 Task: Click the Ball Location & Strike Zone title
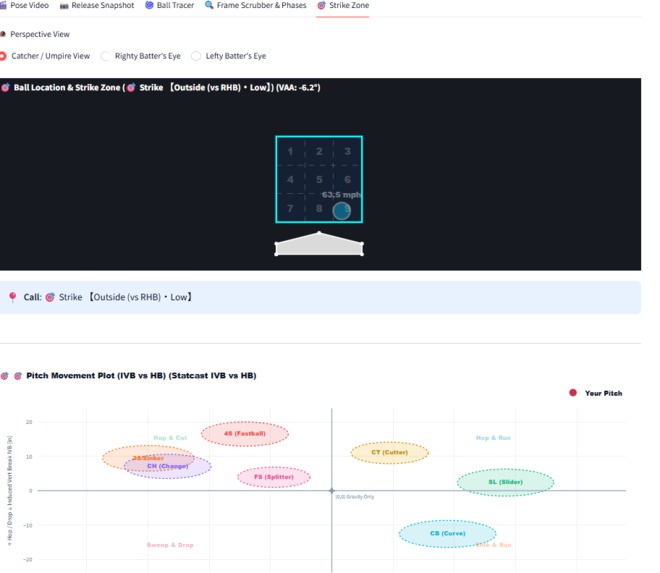pyautogui.click(x=167, y=88)
